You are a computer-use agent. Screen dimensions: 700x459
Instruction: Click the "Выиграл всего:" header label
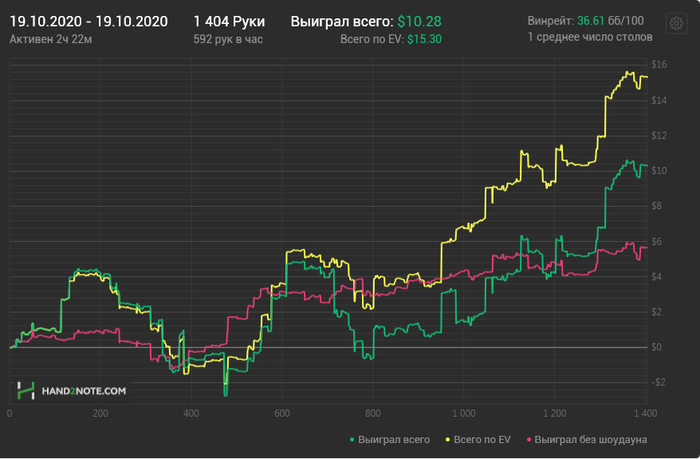[x=342, y=21]
